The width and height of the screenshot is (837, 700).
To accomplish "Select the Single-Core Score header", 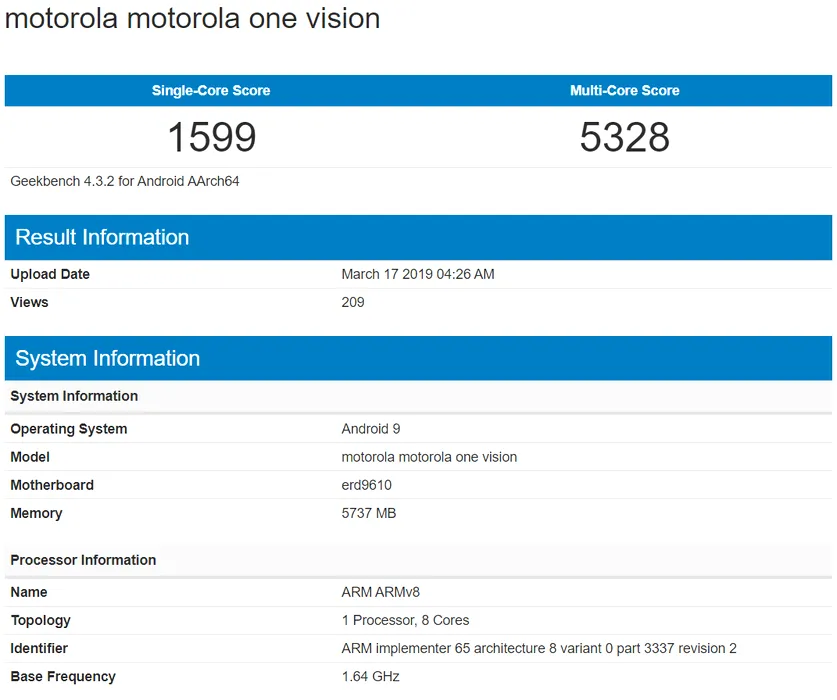I will (x=211, y=90).
